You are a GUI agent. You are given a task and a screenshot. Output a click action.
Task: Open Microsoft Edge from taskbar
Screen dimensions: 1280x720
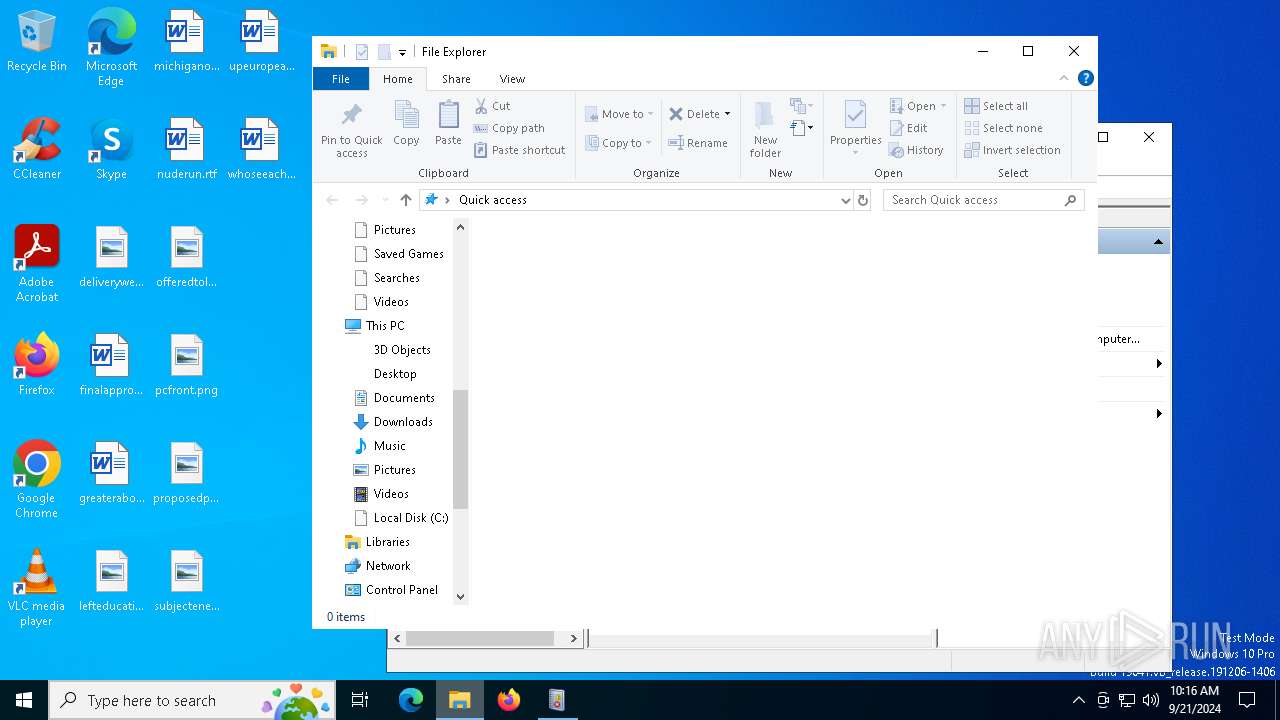click(x=411, y=700)
